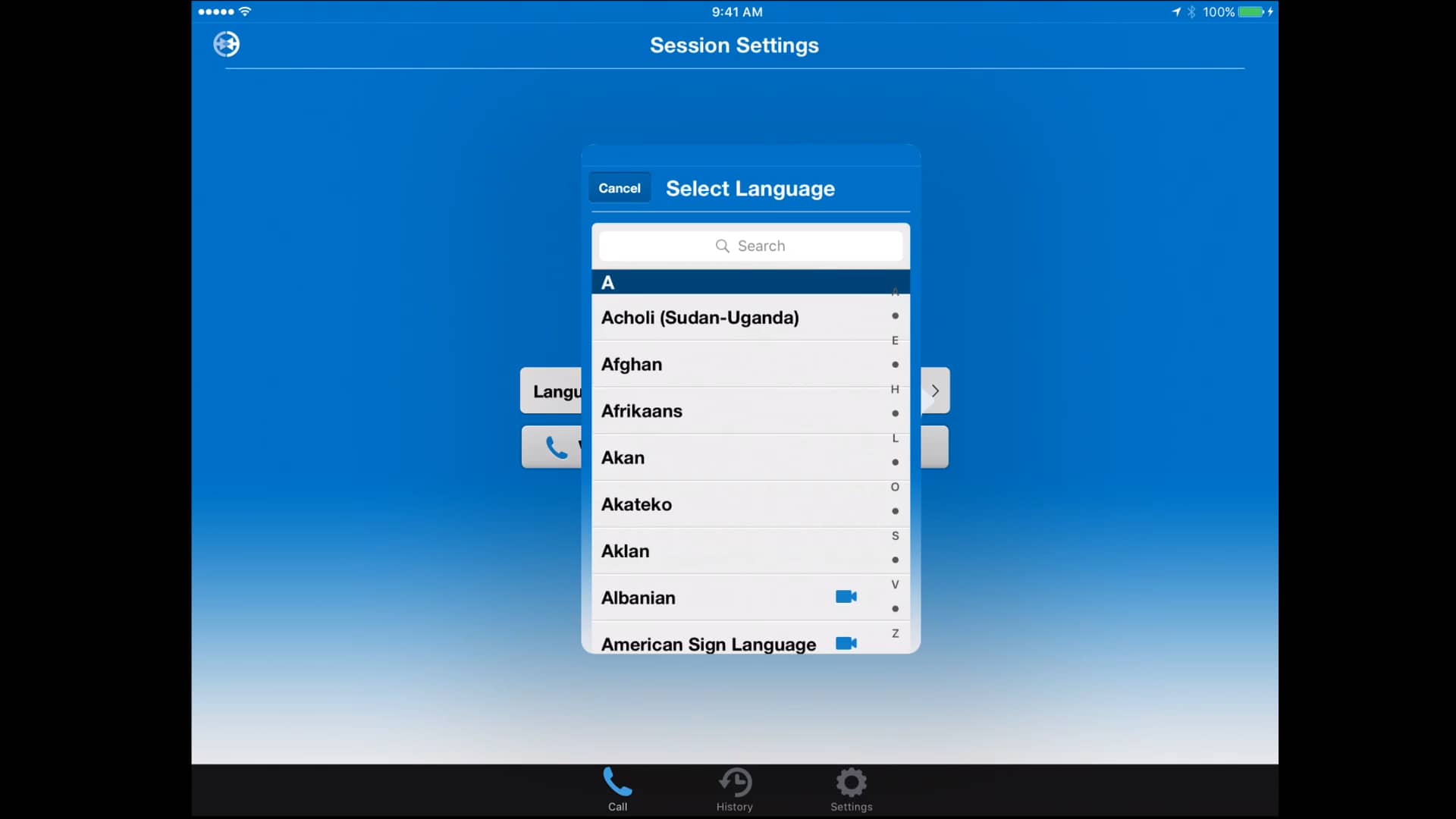Tap the Wi-Fi icon in the status bar
1456x819 pixels.
click(244, 11)
